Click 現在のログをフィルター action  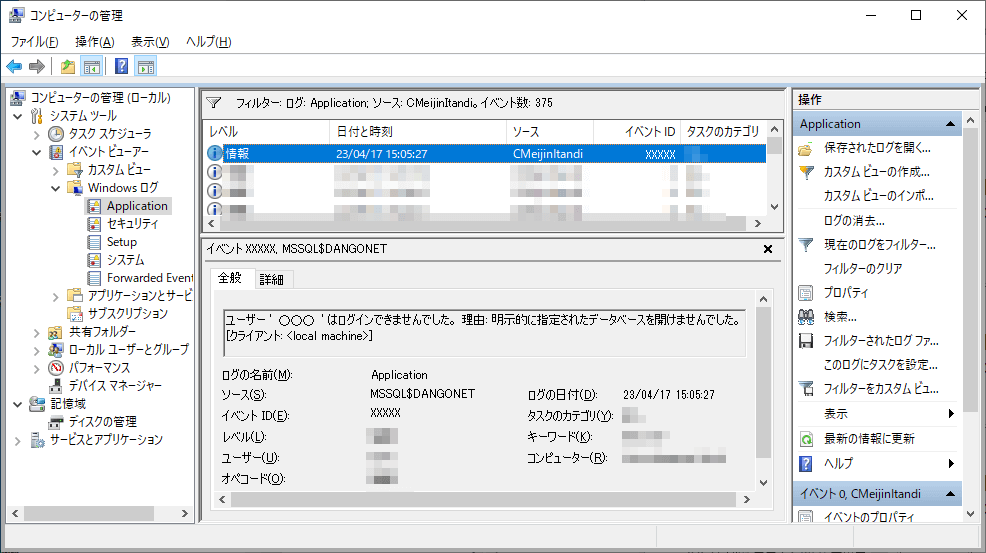[879, 245]
